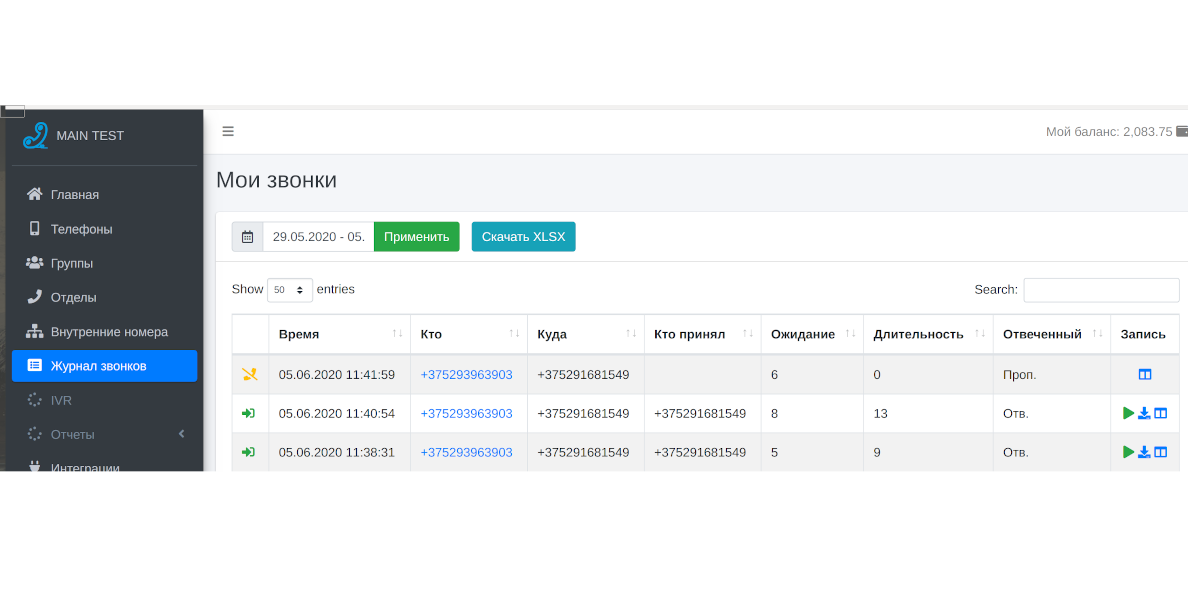The image size is (1188, 616).
Task: Open the Внутренние номера section icon in sidebar
Action: [33, 330]
